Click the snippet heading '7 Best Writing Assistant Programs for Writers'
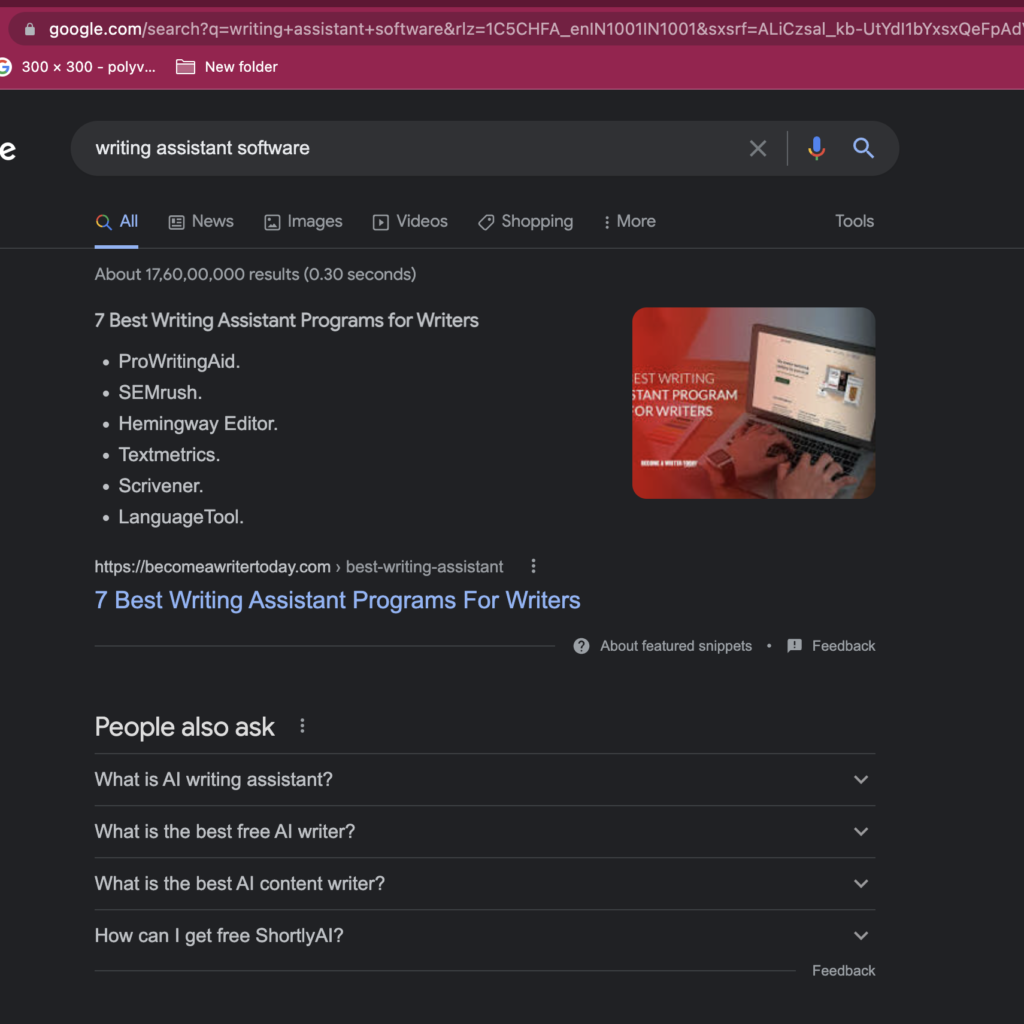This screenshot has height=1024, width=1024. 287,321
